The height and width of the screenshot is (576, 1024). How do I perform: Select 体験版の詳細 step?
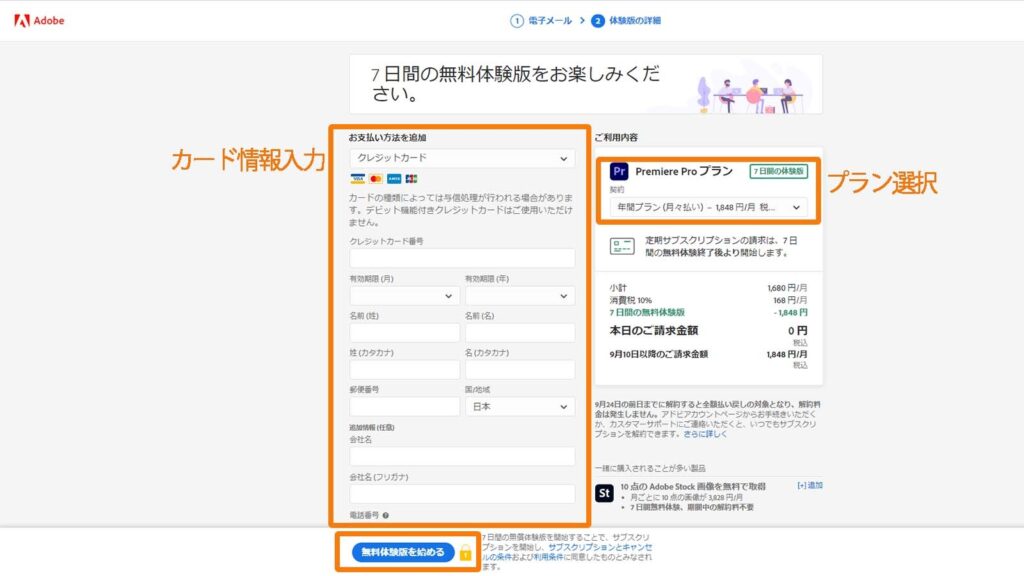coord(635,21)
